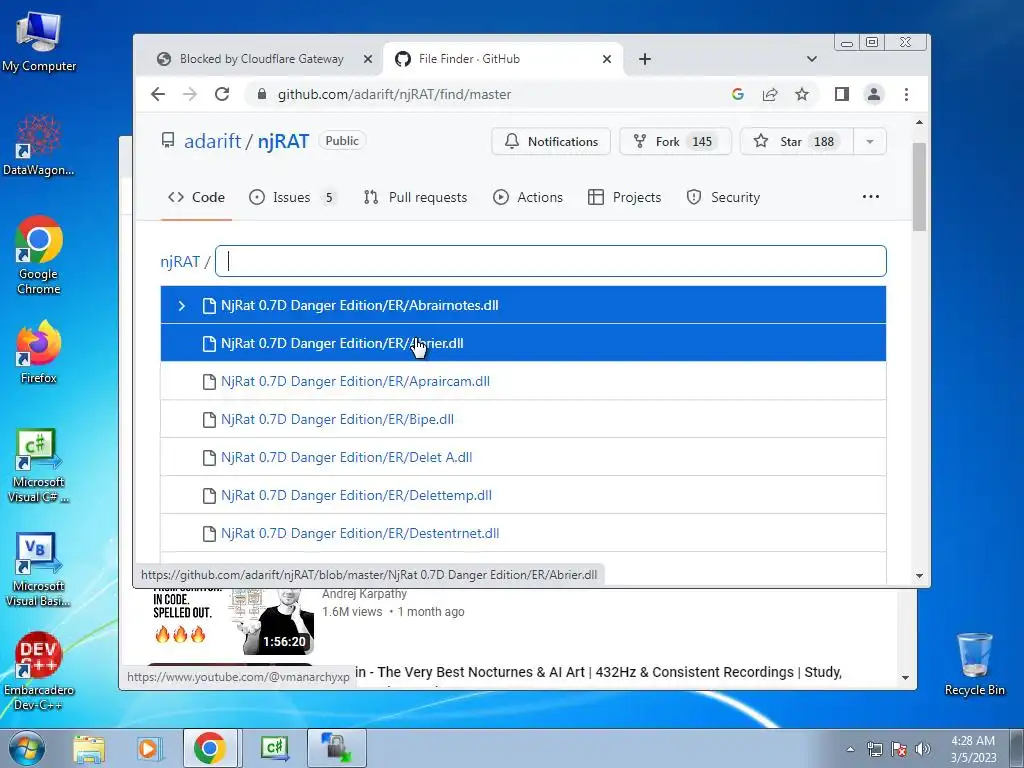Fork the repository with Fork button
Image resolution: width=1024 pixels, height=768 pixels.
675,141
